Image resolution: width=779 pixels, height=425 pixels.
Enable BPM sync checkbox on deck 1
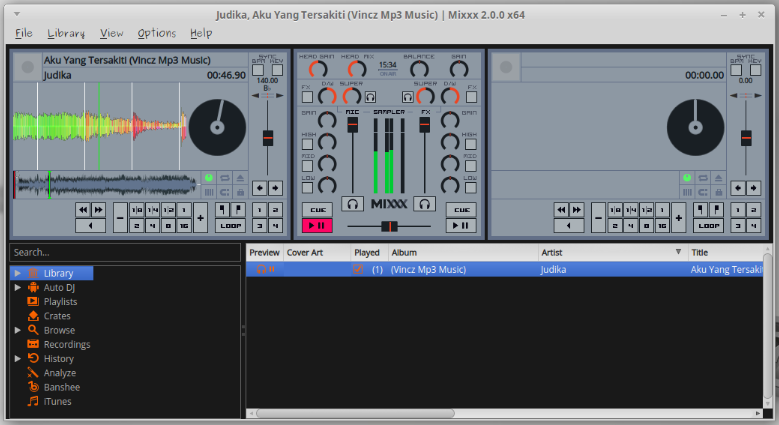pyautogui.click(x=258, y=70)
